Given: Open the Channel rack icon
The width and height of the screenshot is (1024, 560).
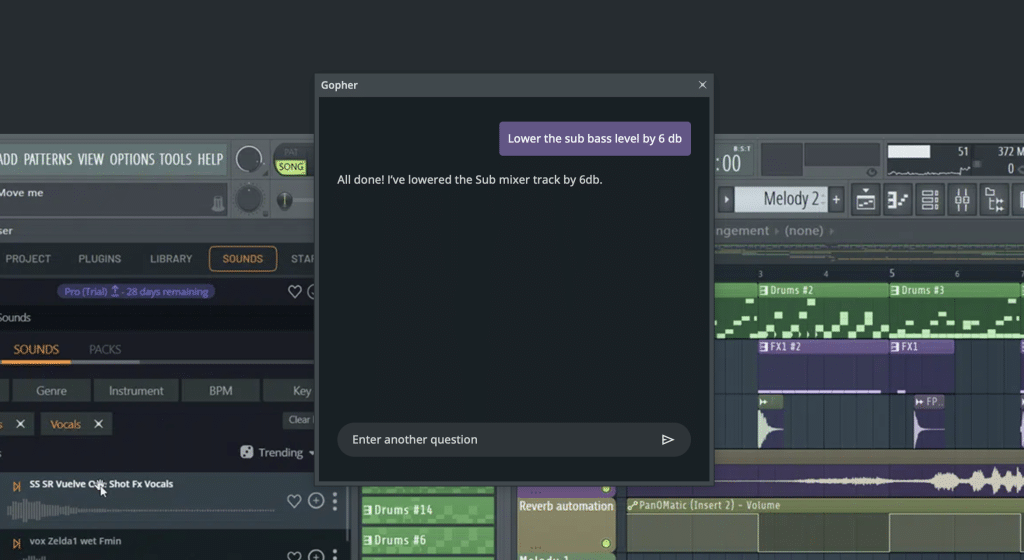Looking at the screenshot, I should point(930,200).
